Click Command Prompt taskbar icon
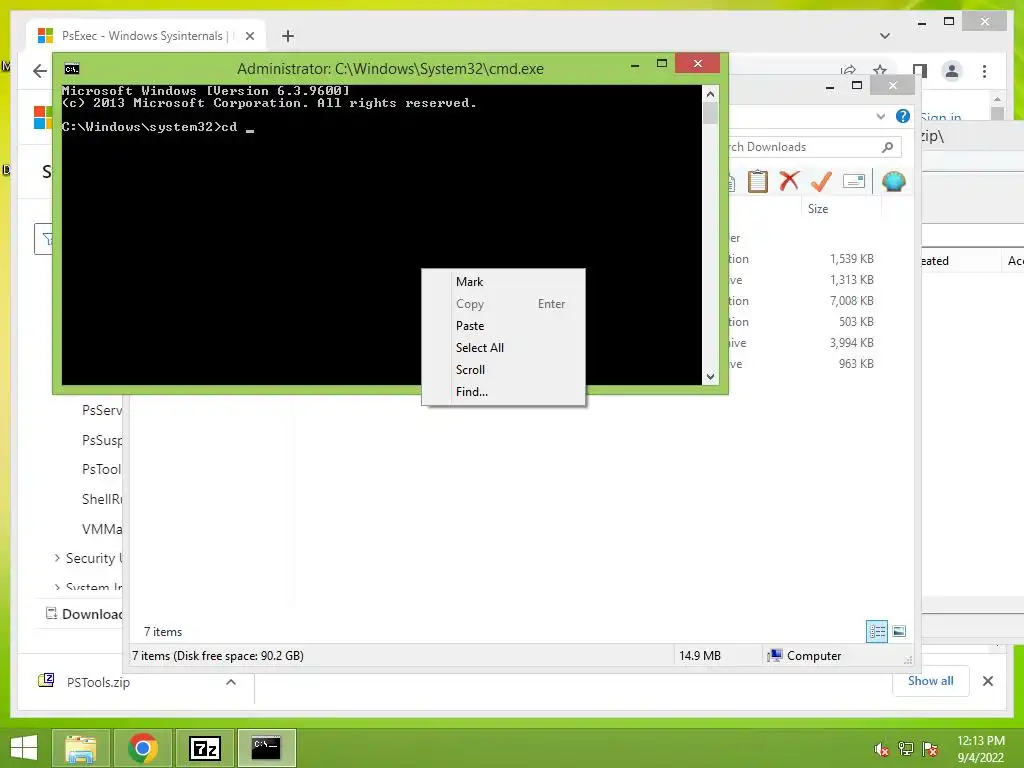1024x768 pixels. tap(266, 748)
